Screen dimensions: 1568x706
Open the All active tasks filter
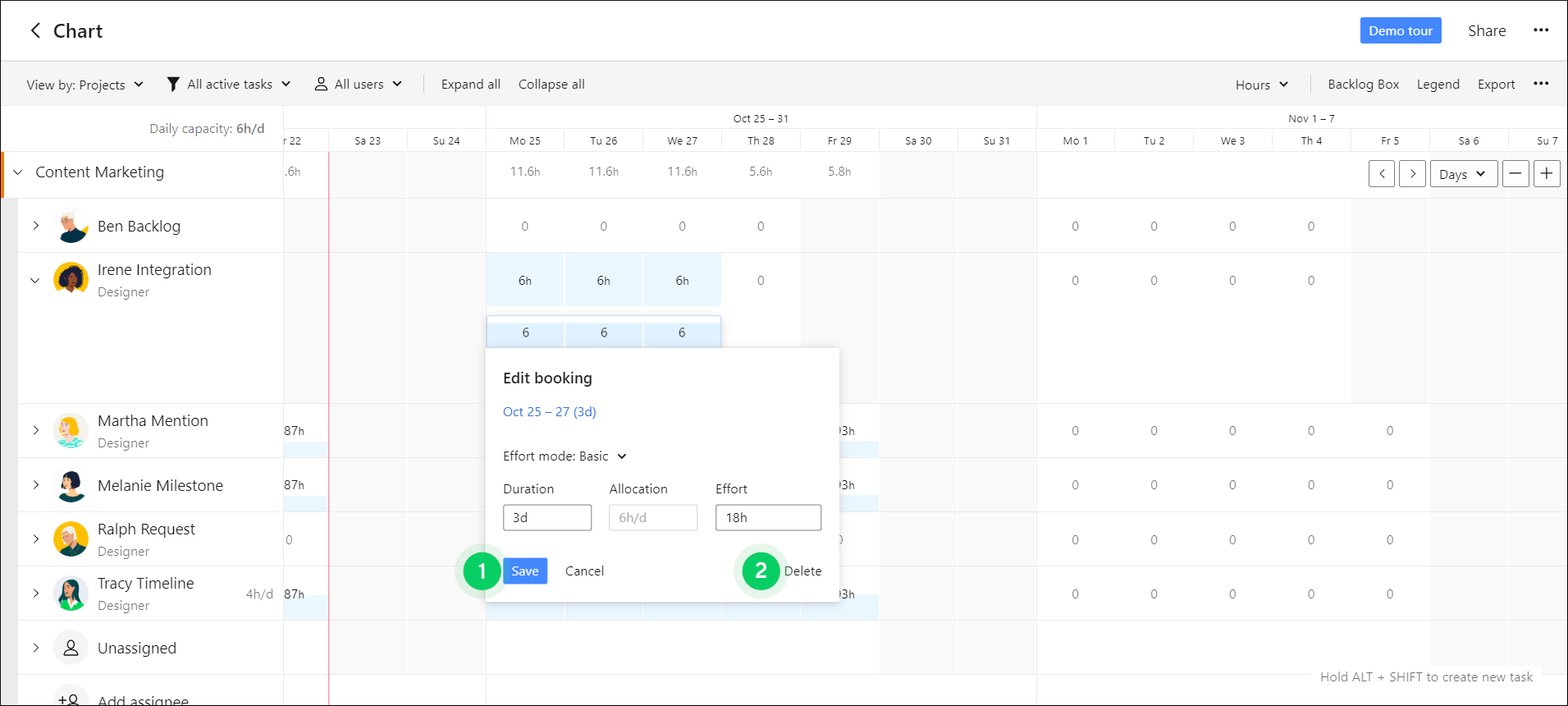pyautogui.click(x=229, y=85)
